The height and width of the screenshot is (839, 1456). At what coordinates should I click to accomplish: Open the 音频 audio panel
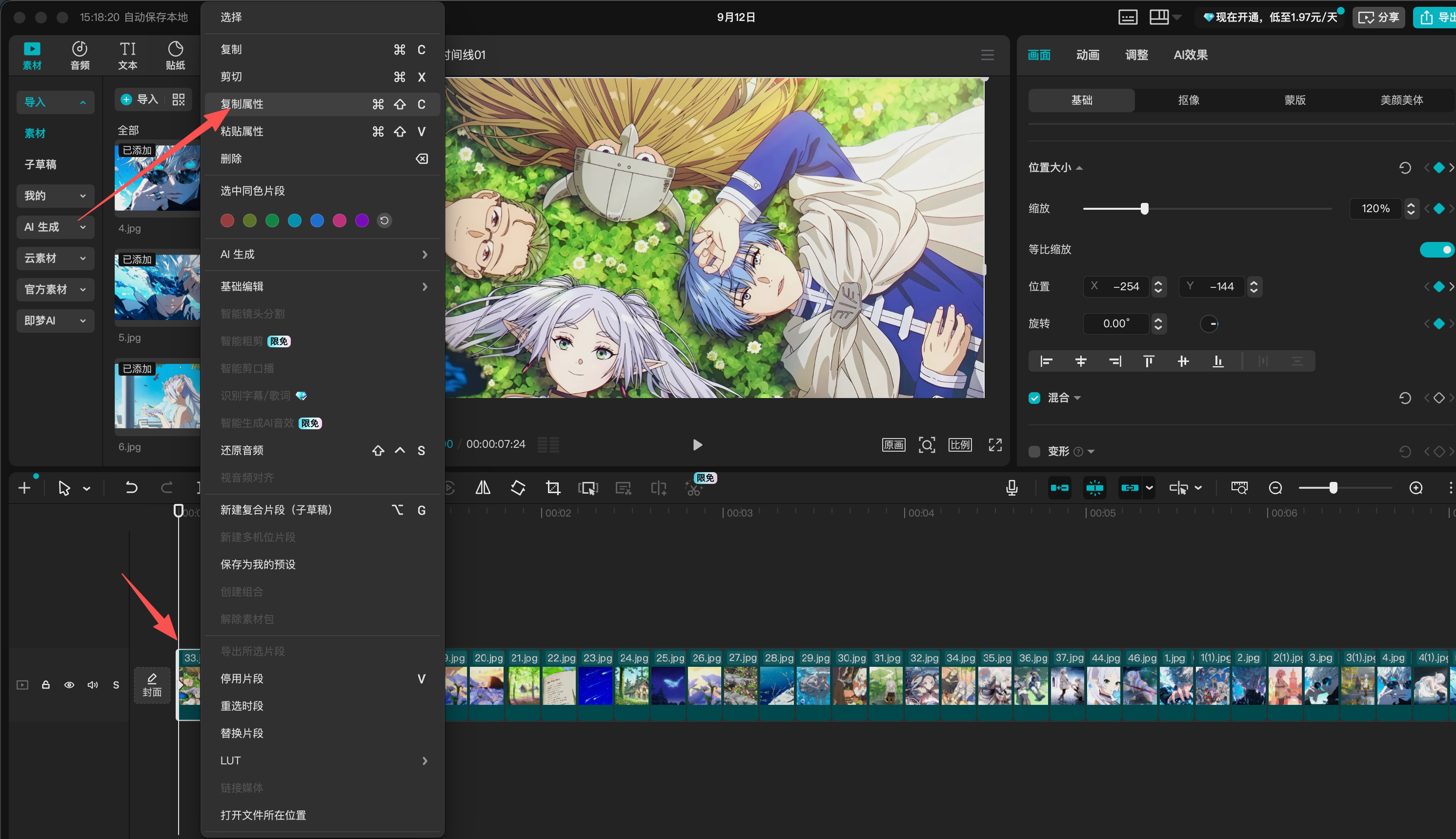coord(80,55)
